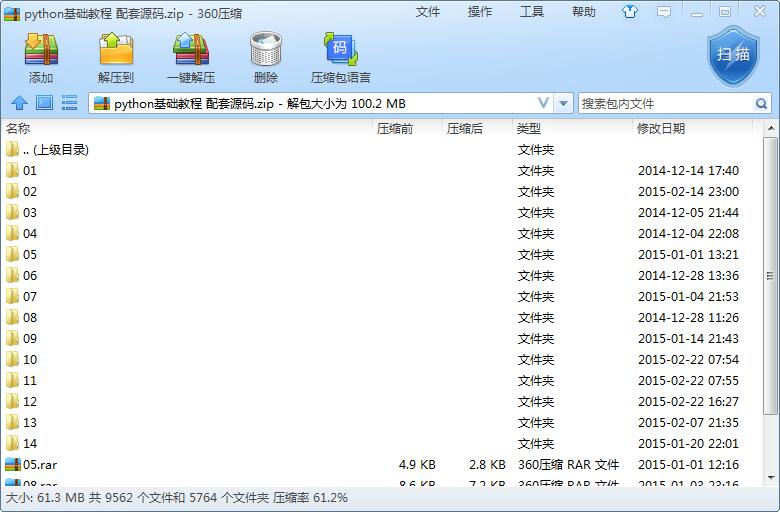This screenshot has height=512, width=780.
Task: Select the folder named 07
Action: coord(30,297)
